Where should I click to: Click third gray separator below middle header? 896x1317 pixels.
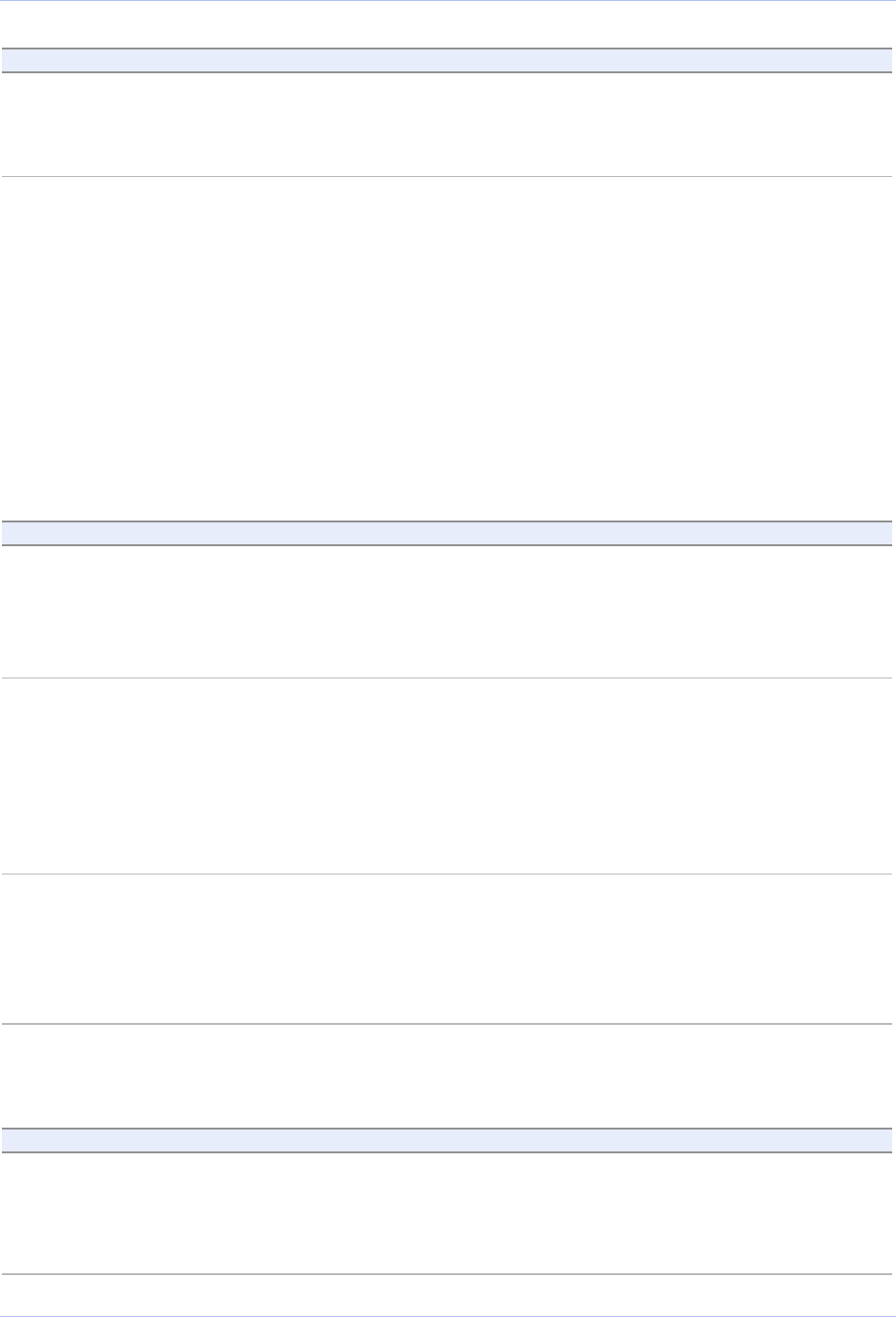(x=447, y=1024)
